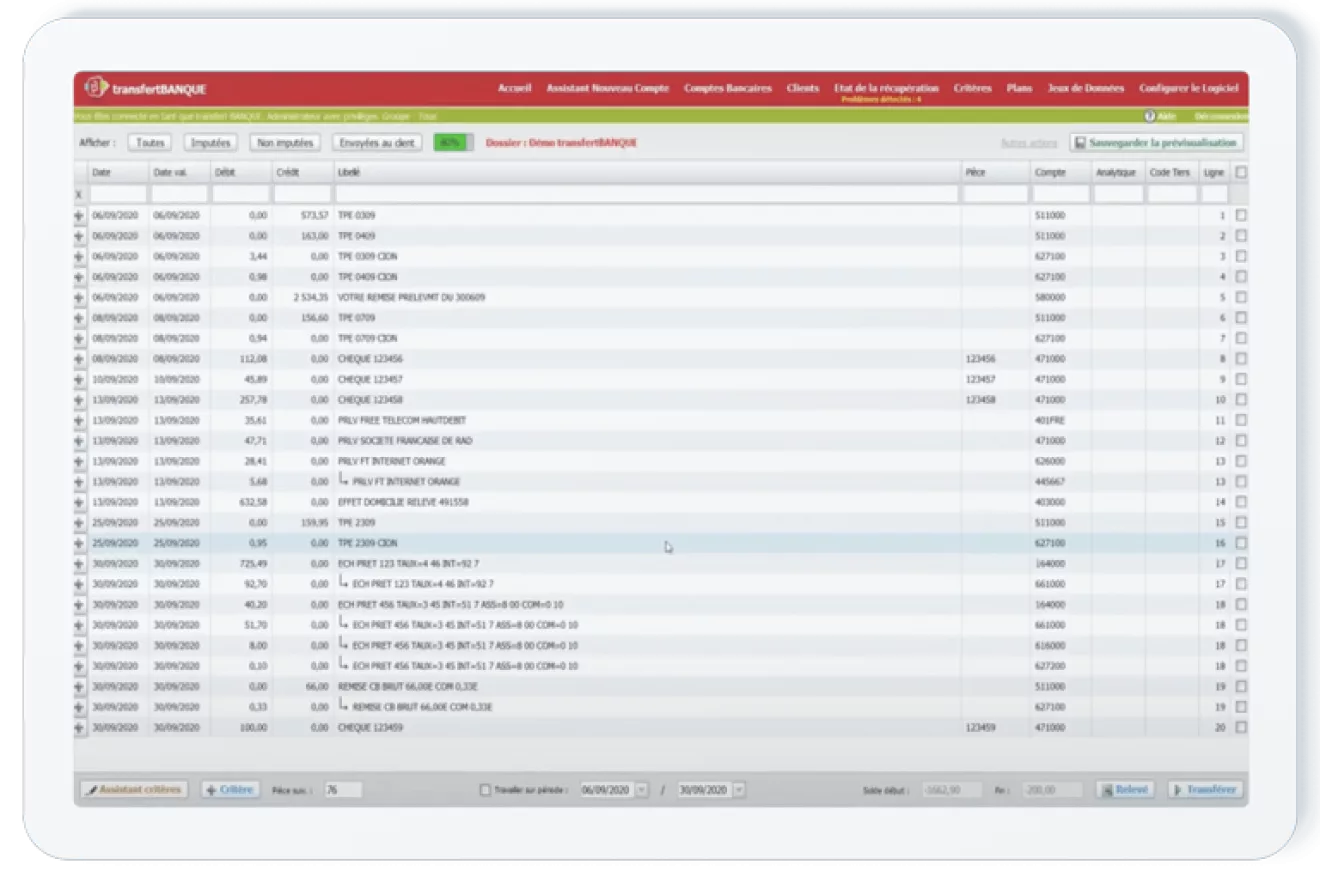Click the transfertBANQUE logo
This screenshot has height=871, width=1320.
(x=146, y=88)
